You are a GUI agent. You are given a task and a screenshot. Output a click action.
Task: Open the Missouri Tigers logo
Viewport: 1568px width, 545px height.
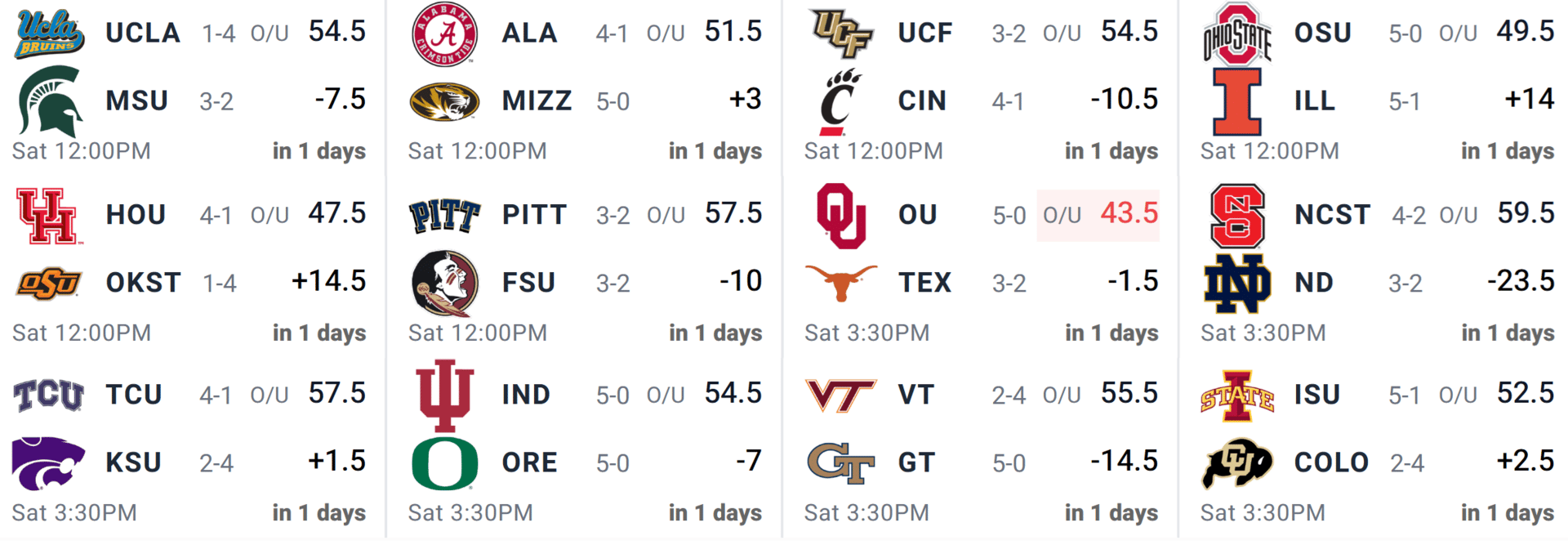[445, 101]
